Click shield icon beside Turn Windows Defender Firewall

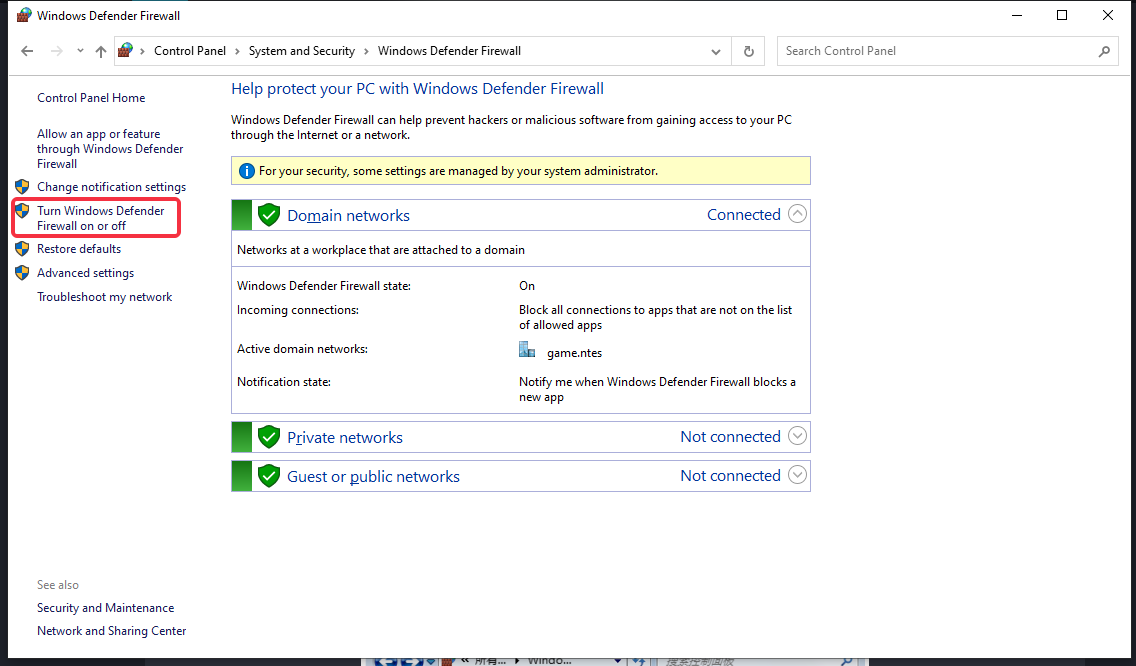[x=22, y=210]
